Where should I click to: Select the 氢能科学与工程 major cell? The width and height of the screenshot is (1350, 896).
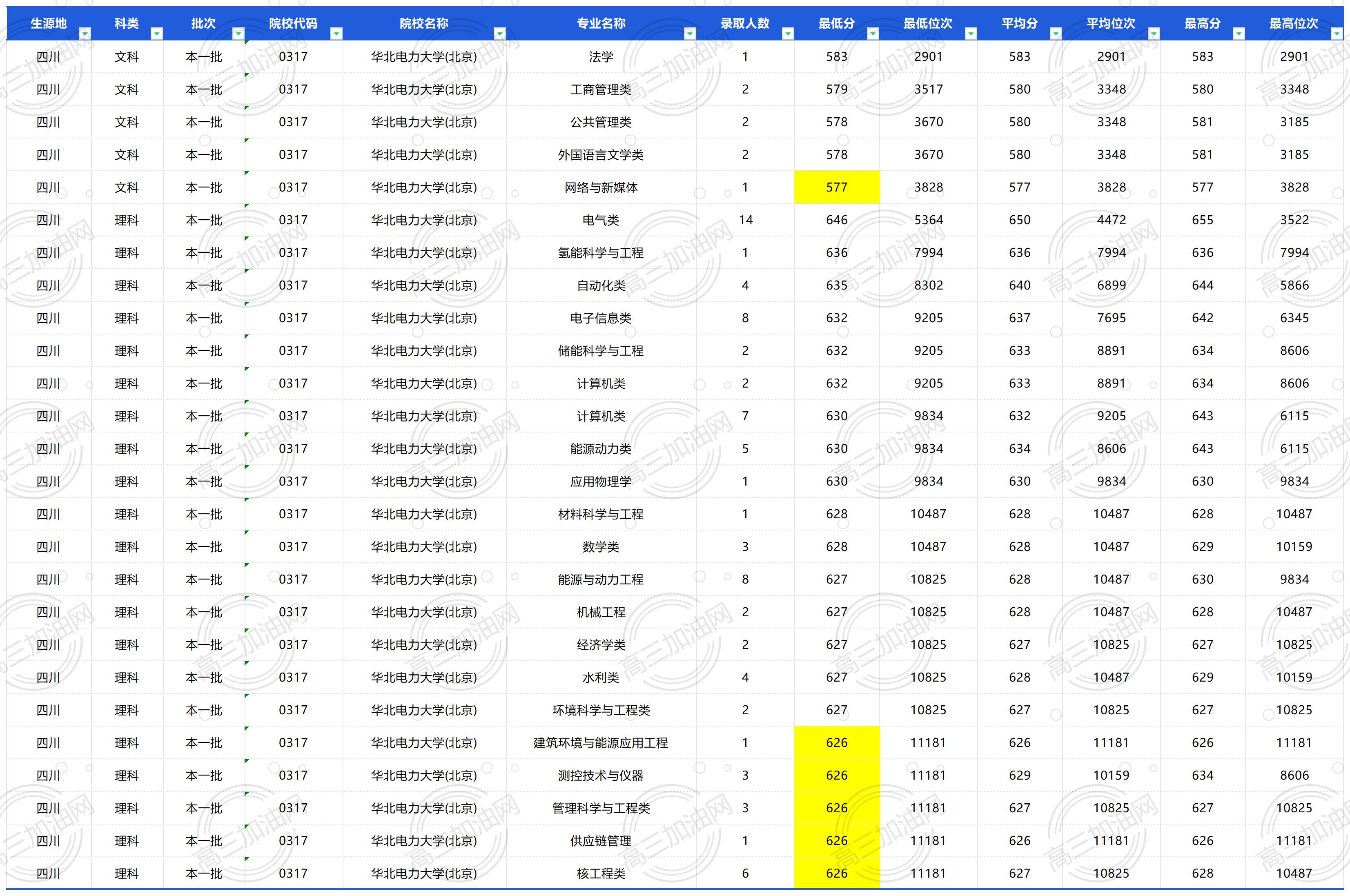click(x=601, y=252)
